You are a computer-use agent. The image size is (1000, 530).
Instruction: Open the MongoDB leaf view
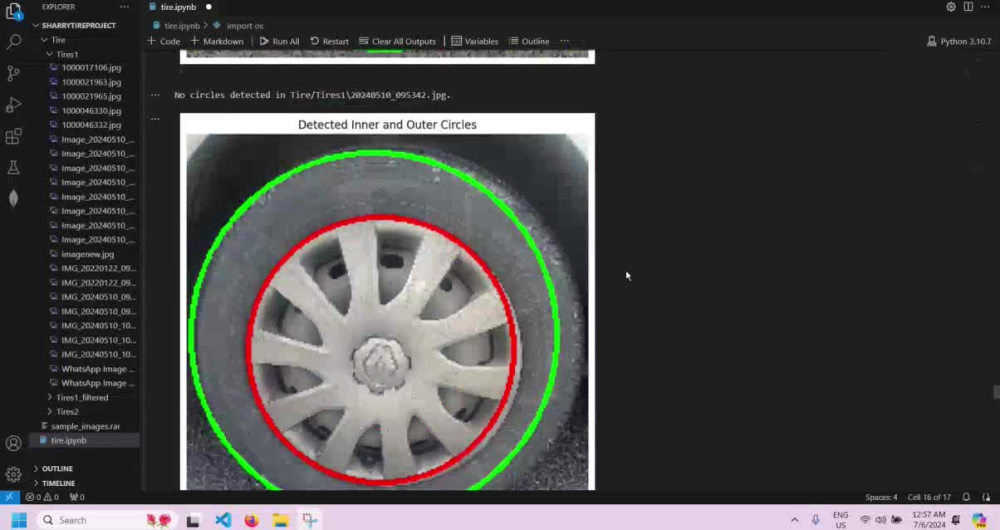13,198
